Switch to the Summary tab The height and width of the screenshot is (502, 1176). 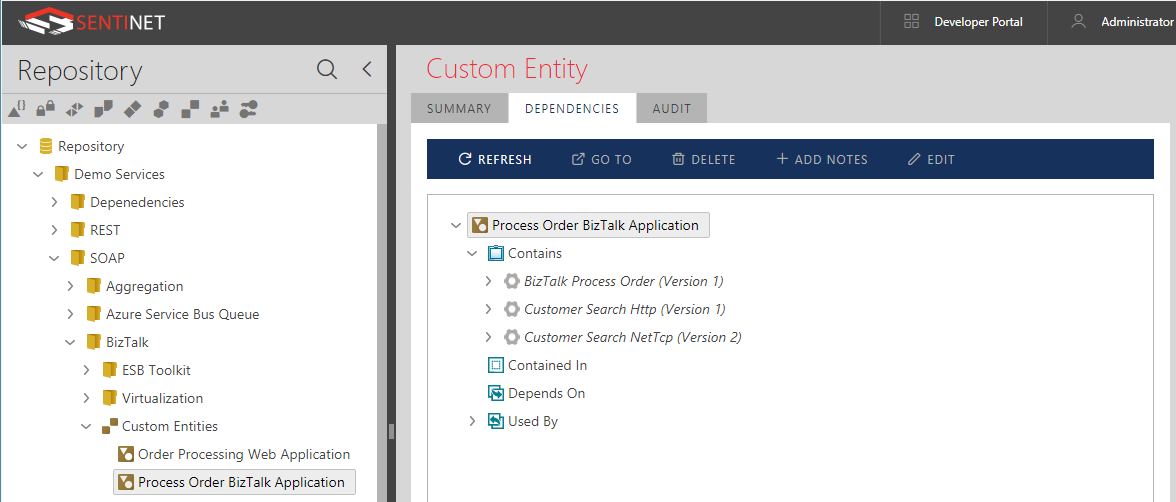pos(459,108)
